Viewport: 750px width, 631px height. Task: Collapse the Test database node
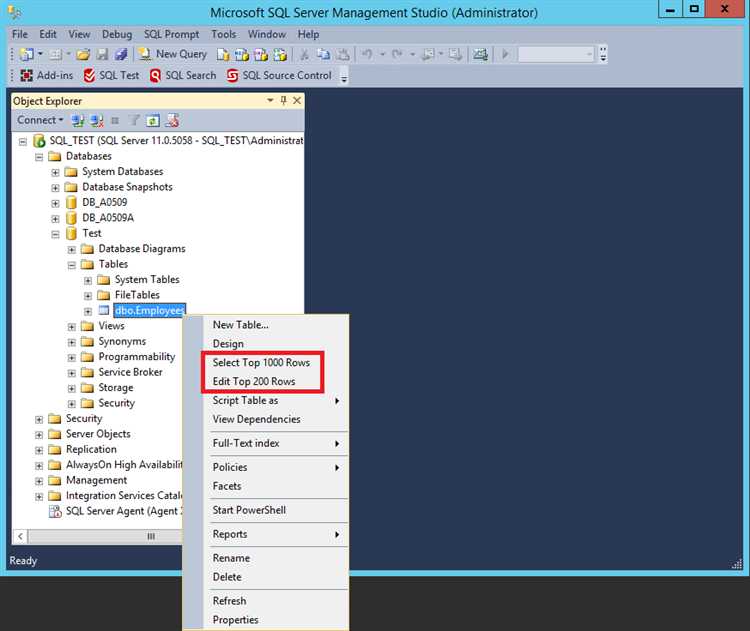55,234
